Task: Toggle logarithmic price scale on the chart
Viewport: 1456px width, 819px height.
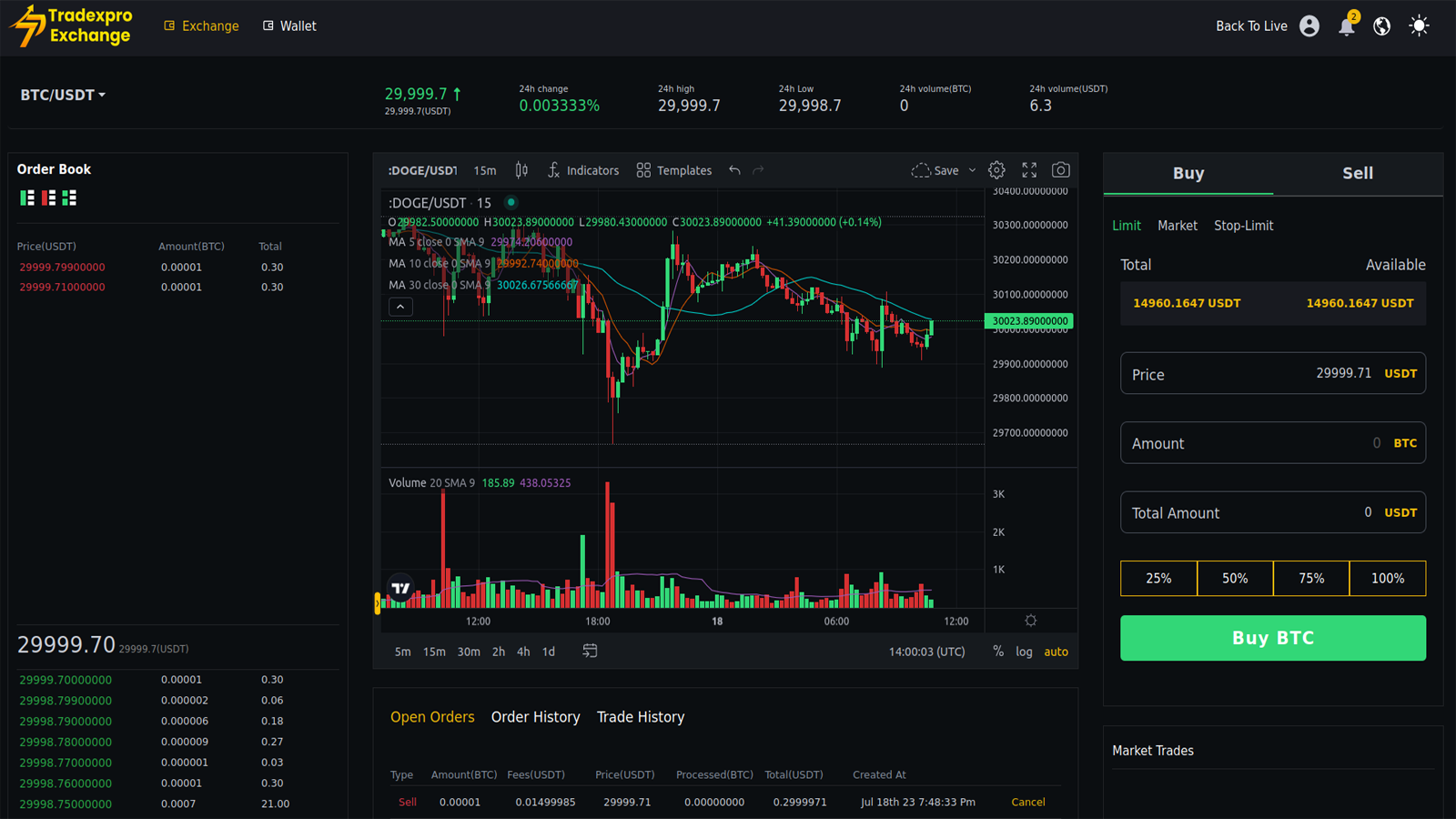Action: (1024, 652)
